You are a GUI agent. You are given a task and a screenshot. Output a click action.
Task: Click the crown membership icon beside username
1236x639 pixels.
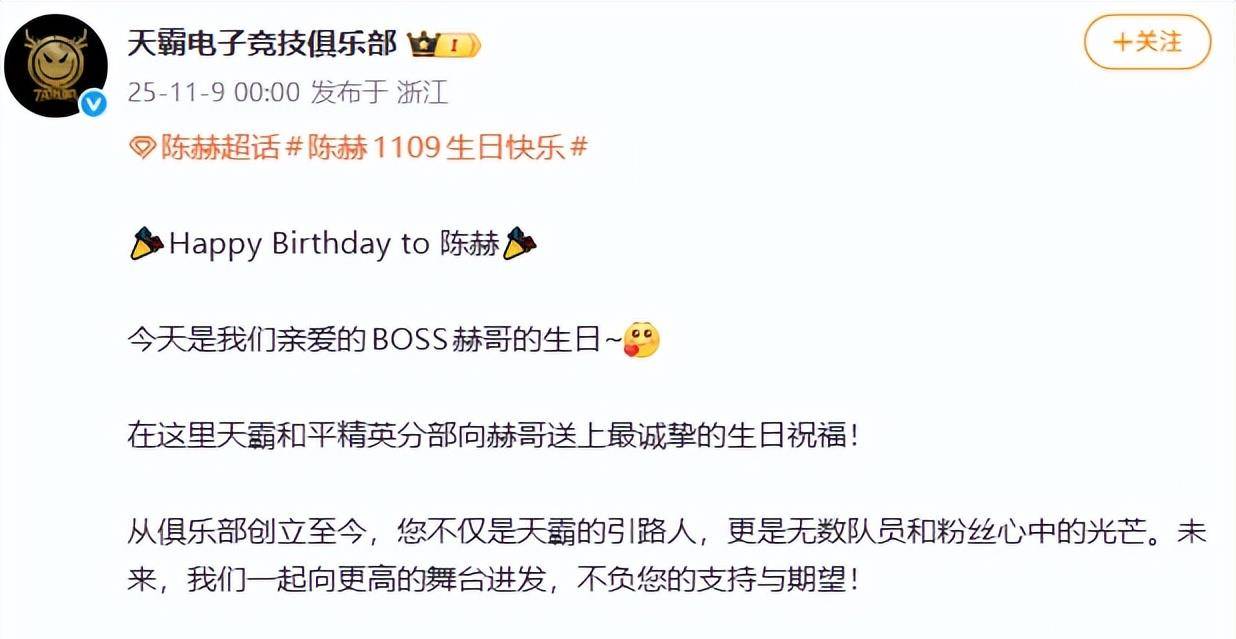pos(422,43)
